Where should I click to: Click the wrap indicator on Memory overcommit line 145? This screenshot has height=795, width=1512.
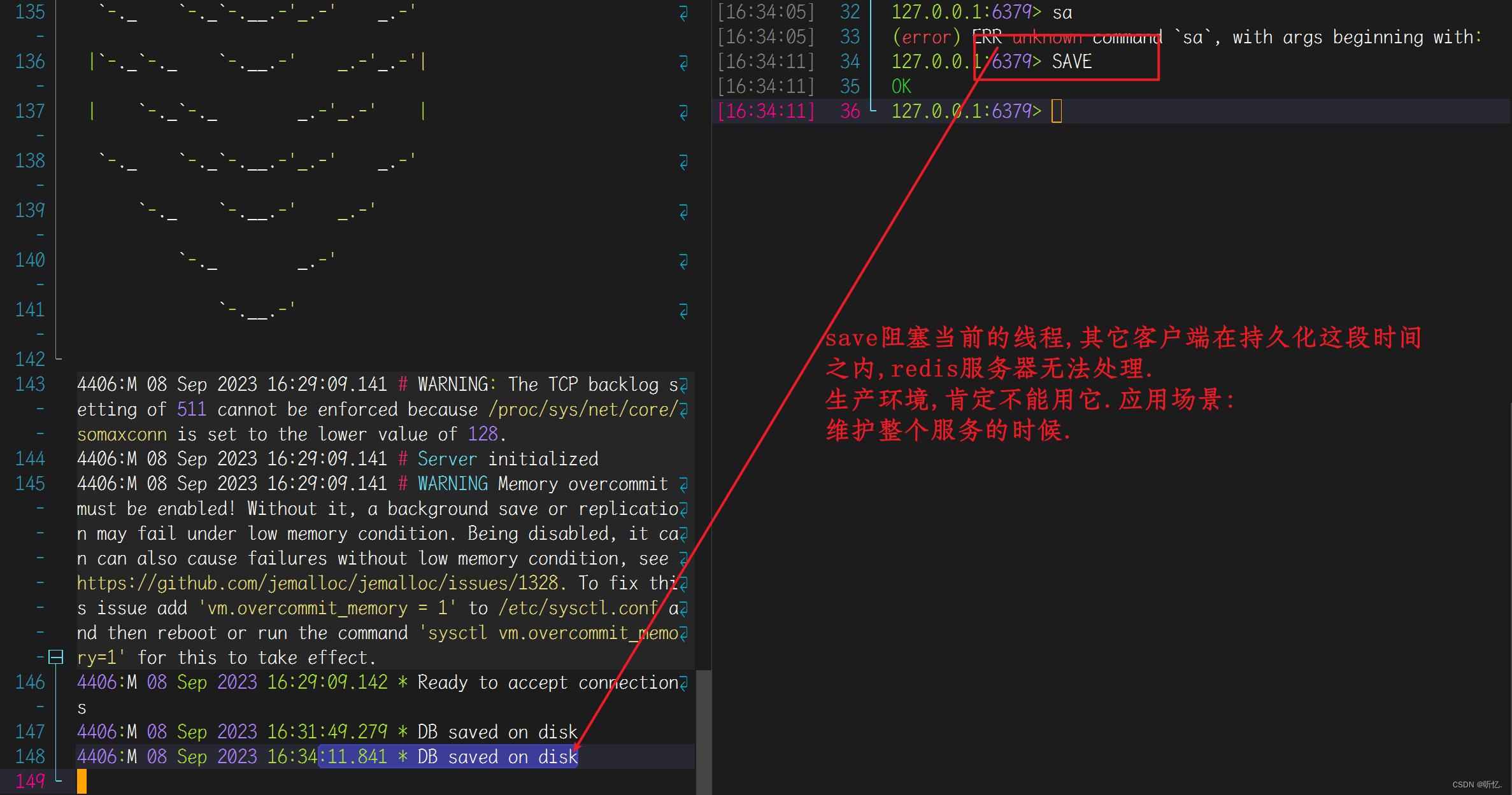pos(683,484)
